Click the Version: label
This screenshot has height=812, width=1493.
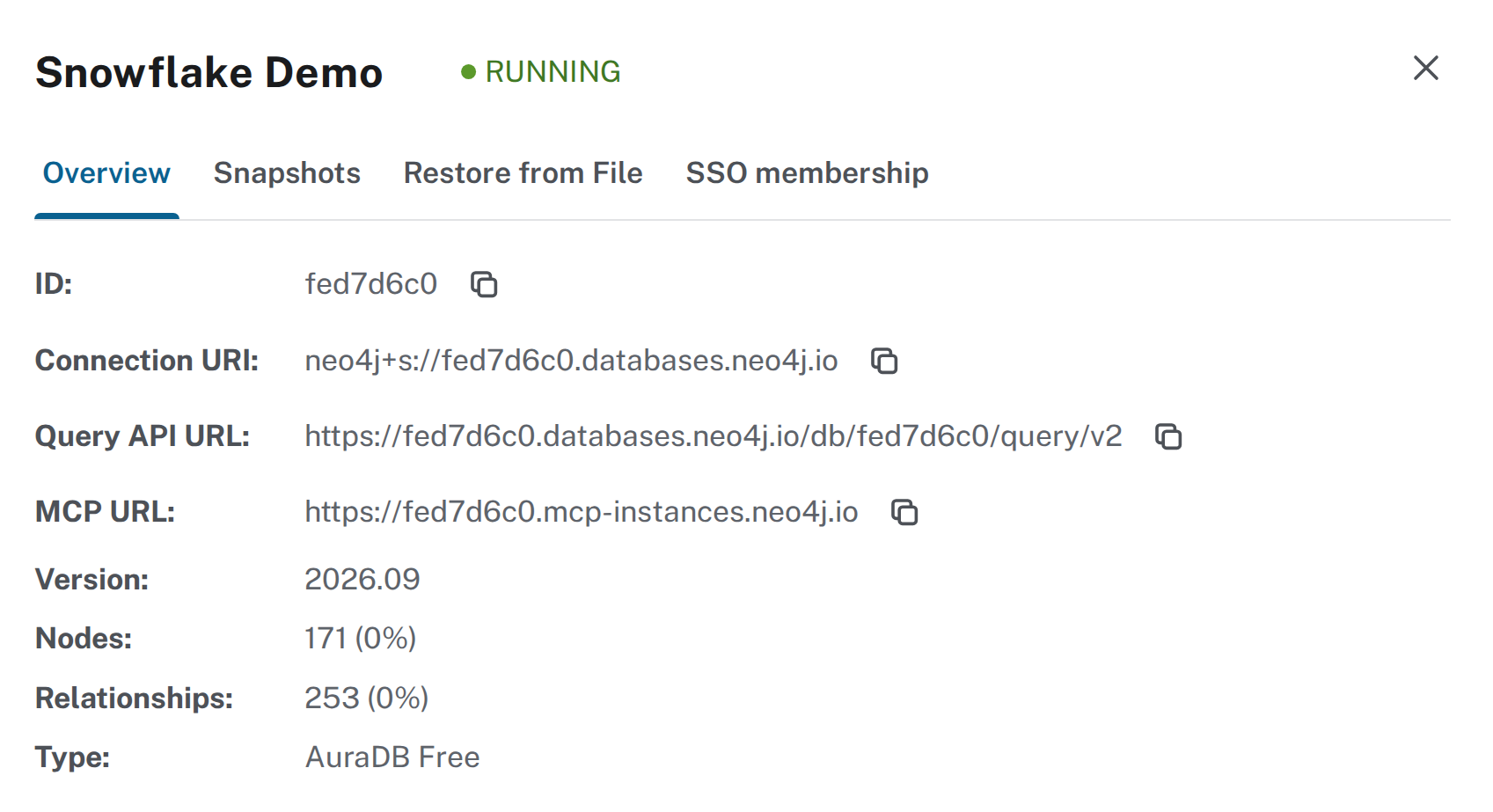(91, 579)
